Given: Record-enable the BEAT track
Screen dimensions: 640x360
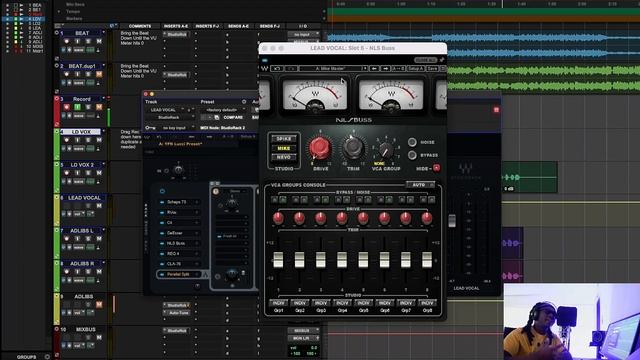Looking at the screenshot, I should (67, 42).
